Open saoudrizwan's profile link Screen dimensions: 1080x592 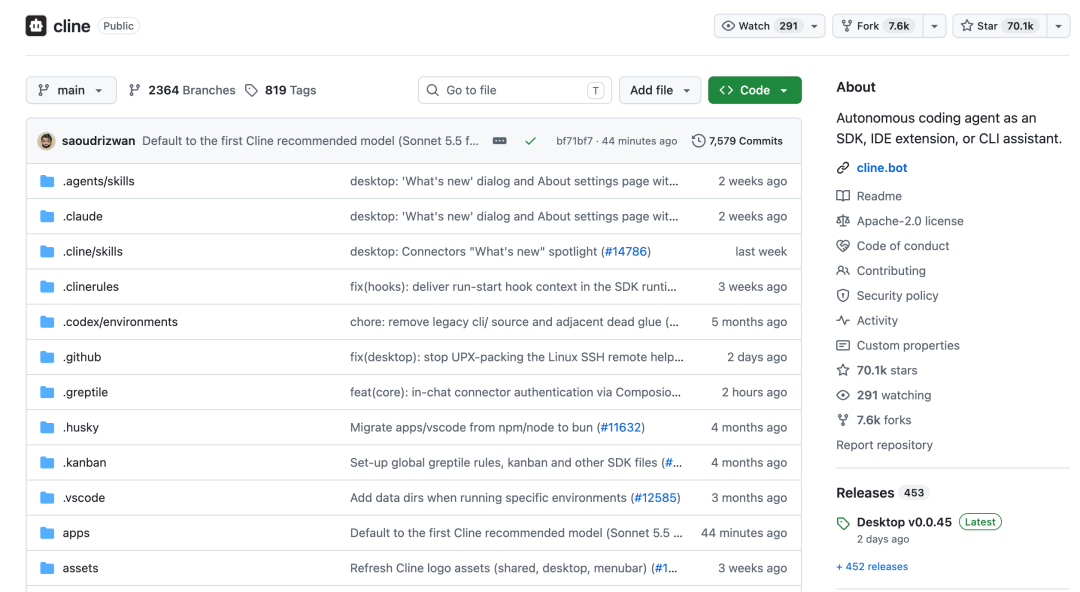(98, 141)
